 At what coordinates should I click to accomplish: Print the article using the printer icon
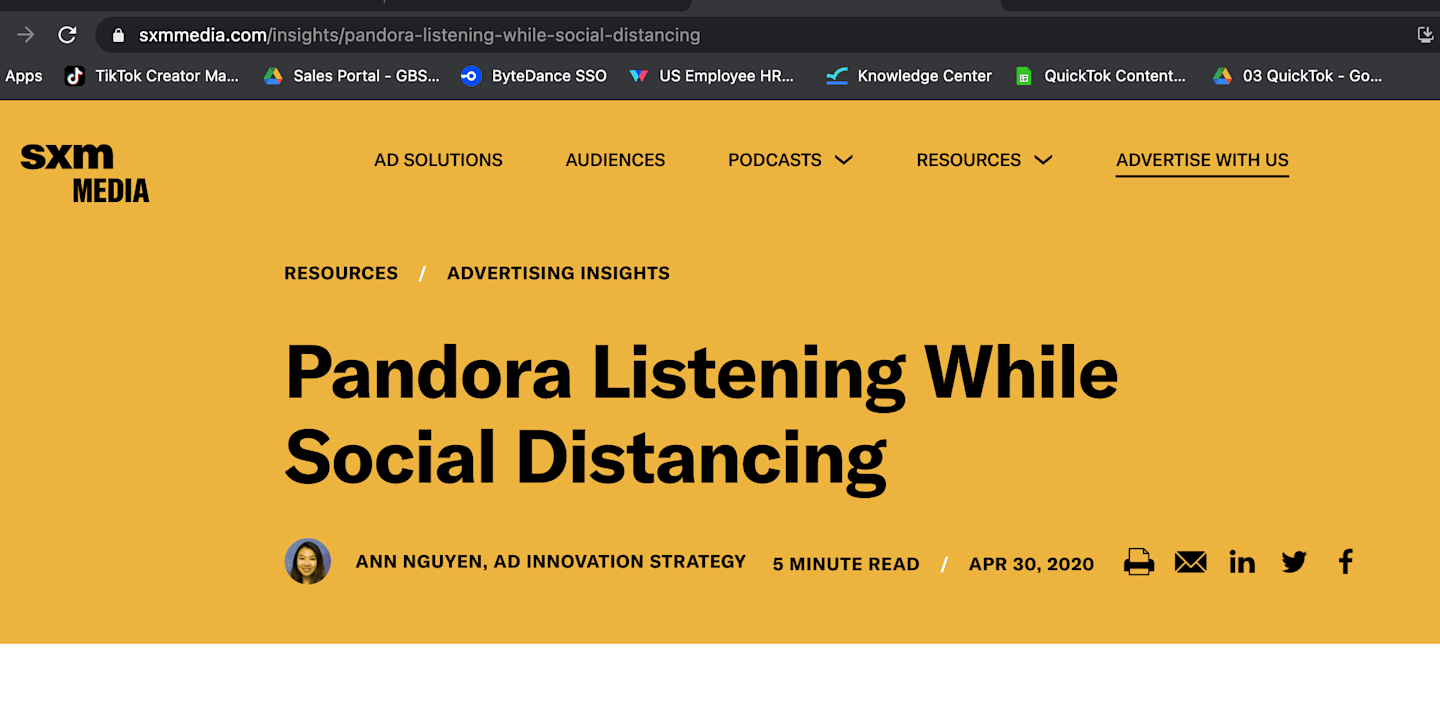pos(1139,562)
